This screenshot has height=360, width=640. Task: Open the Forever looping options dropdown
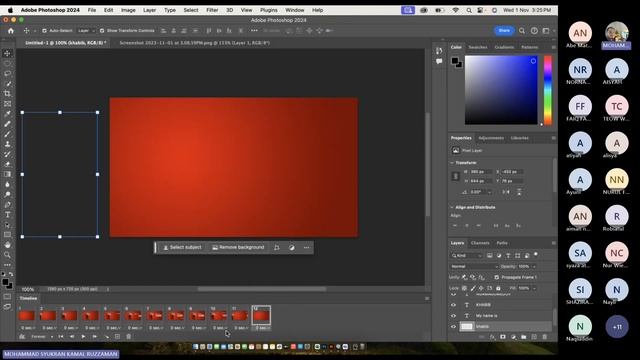(x=42, y=337)
